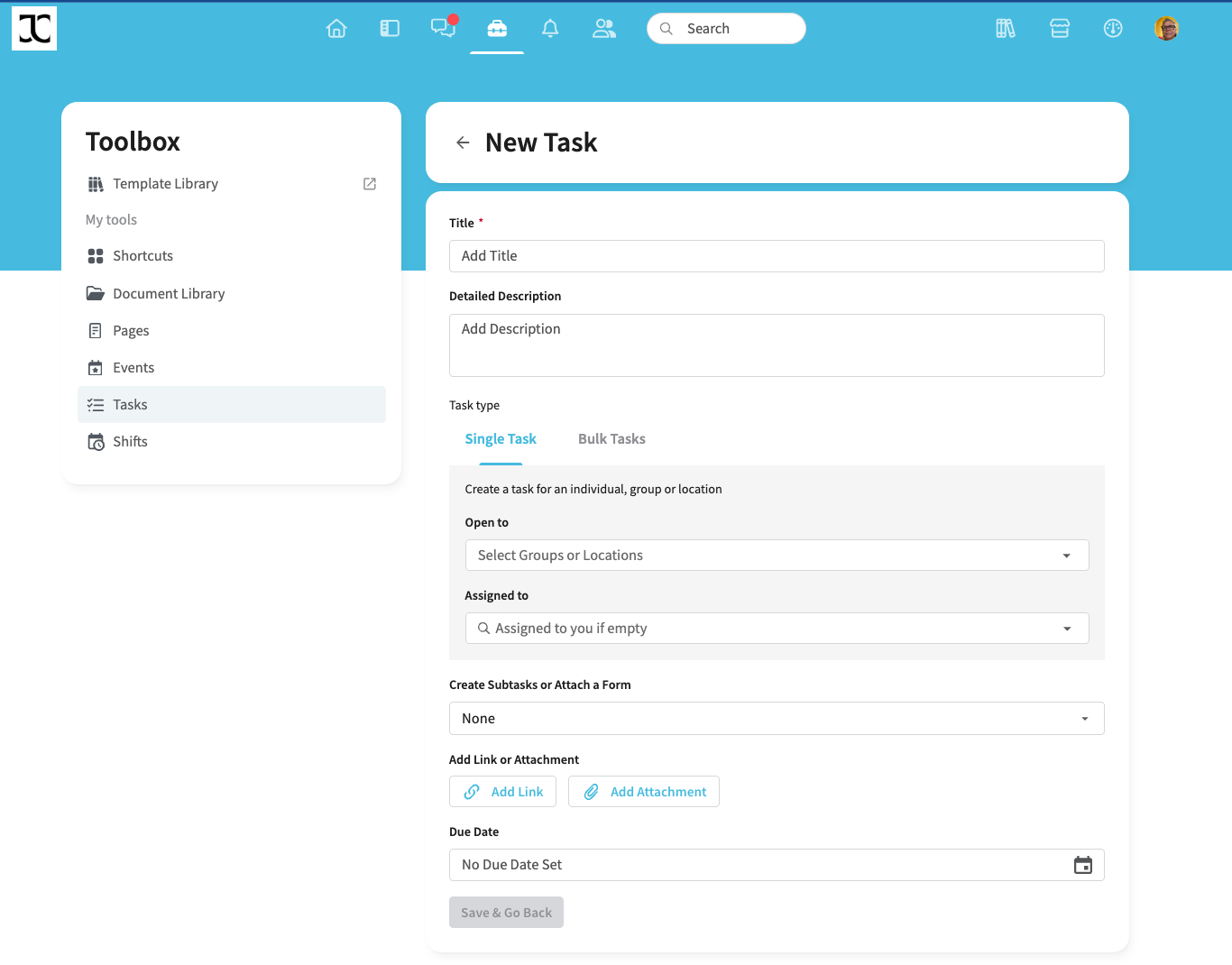This screenshot has height=965, width=1232.
Task: Expand the Assigned to dropdown
Action: 777,629
